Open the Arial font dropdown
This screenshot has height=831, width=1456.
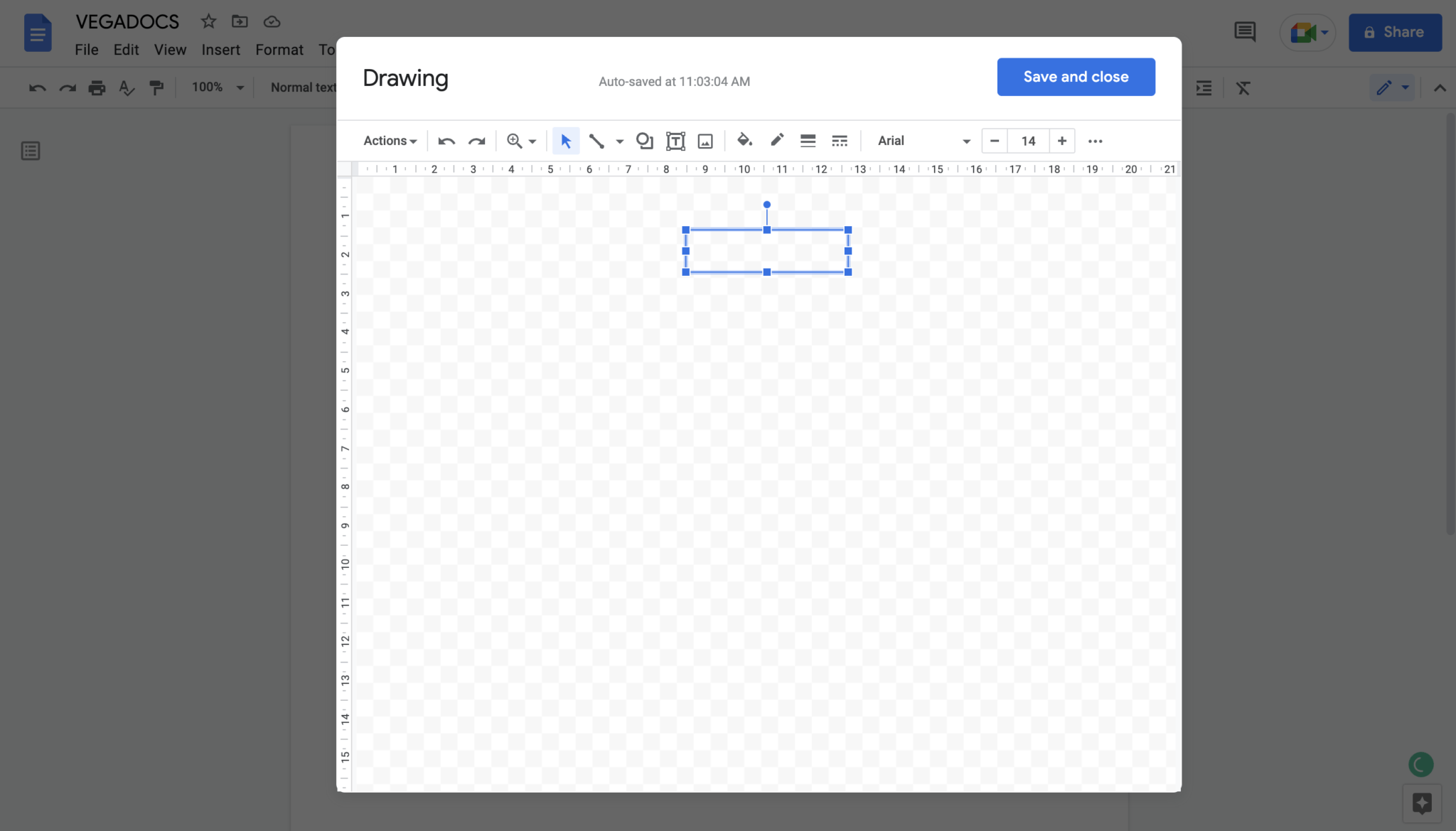click(x=922, y=141)
